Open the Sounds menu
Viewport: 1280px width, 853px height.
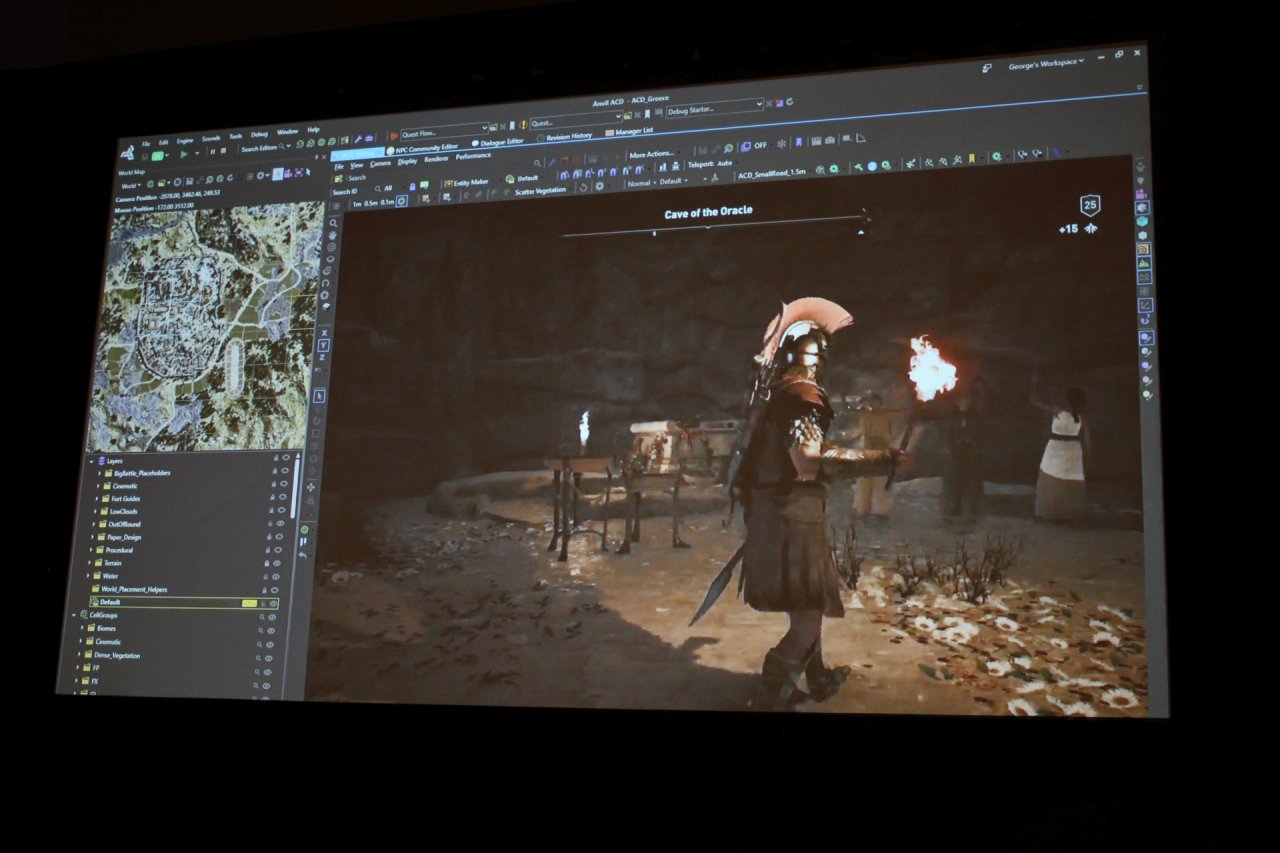[x=211, y=139]
